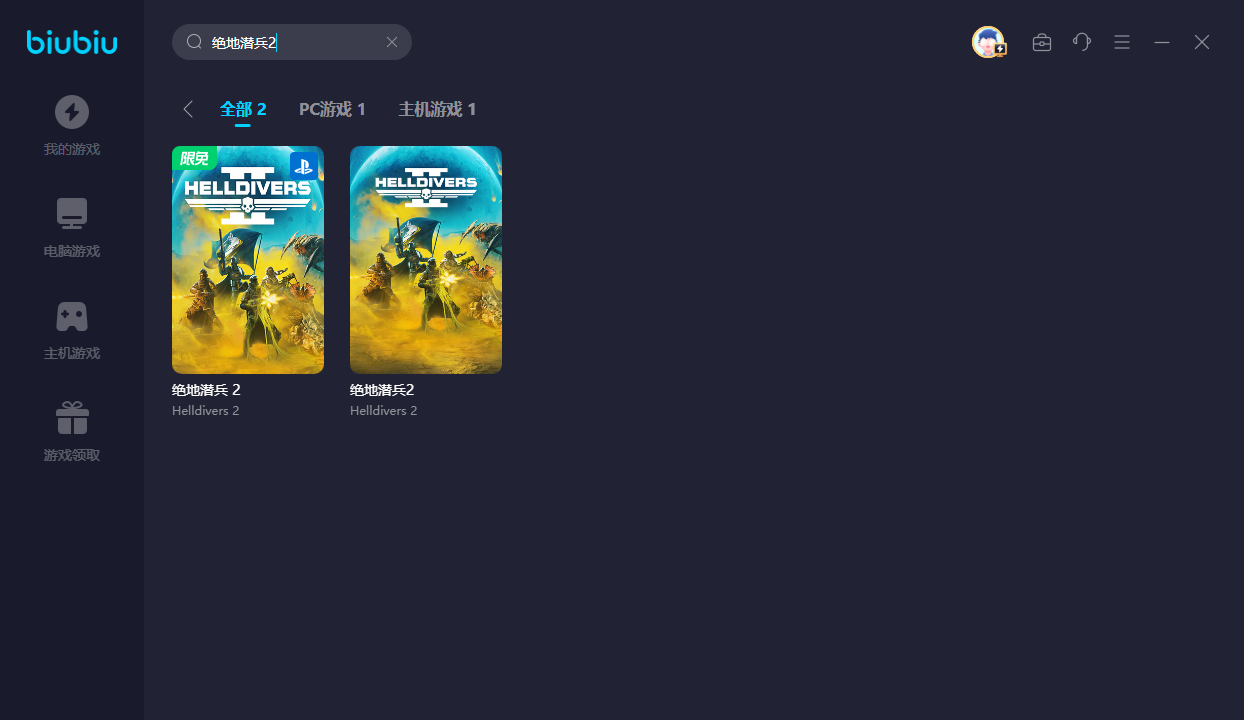Open the hamburger main menu
The height and width of the screenshot is (720, 1244).
[x=1122, y=42]
